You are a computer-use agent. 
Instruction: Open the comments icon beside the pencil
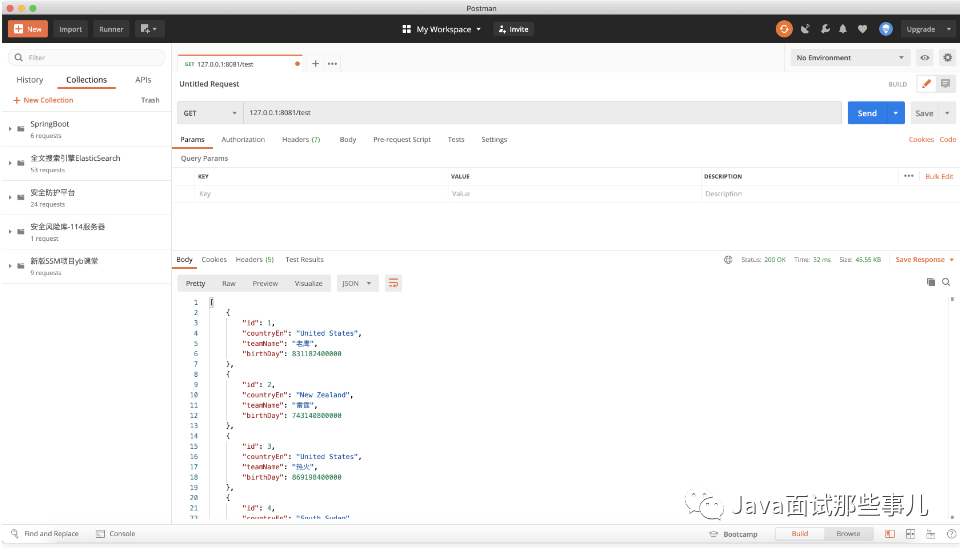[945, 84]
